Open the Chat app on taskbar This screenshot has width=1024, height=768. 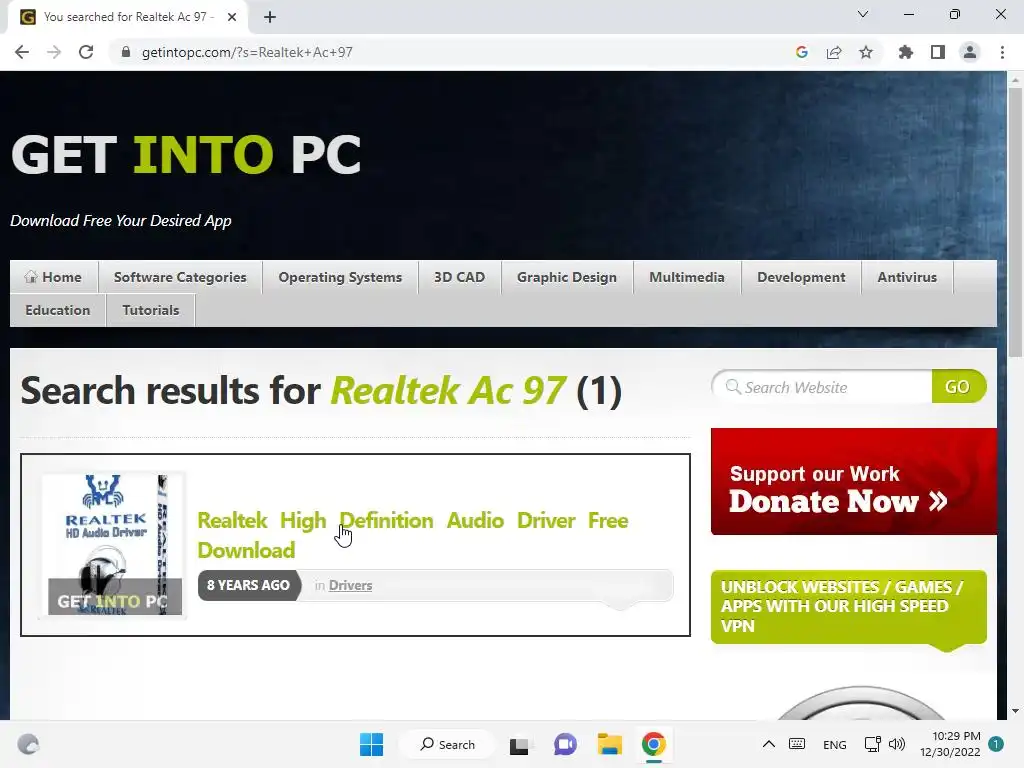(x=566, y=744)
